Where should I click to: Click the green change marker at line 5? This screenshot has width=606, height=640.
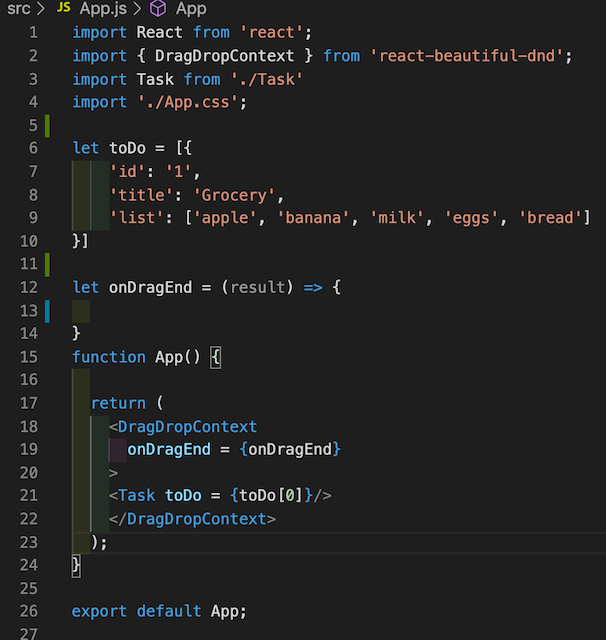pos(47,126)
